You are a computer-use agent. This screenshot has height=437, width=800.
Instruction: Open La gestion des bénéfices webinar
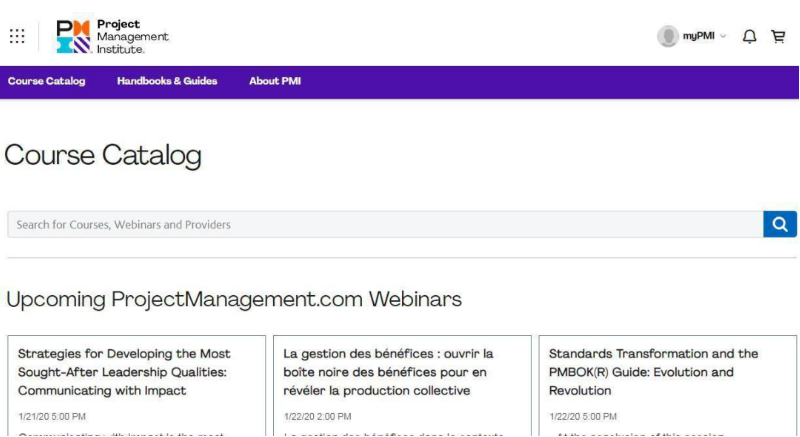pos(388,372)
